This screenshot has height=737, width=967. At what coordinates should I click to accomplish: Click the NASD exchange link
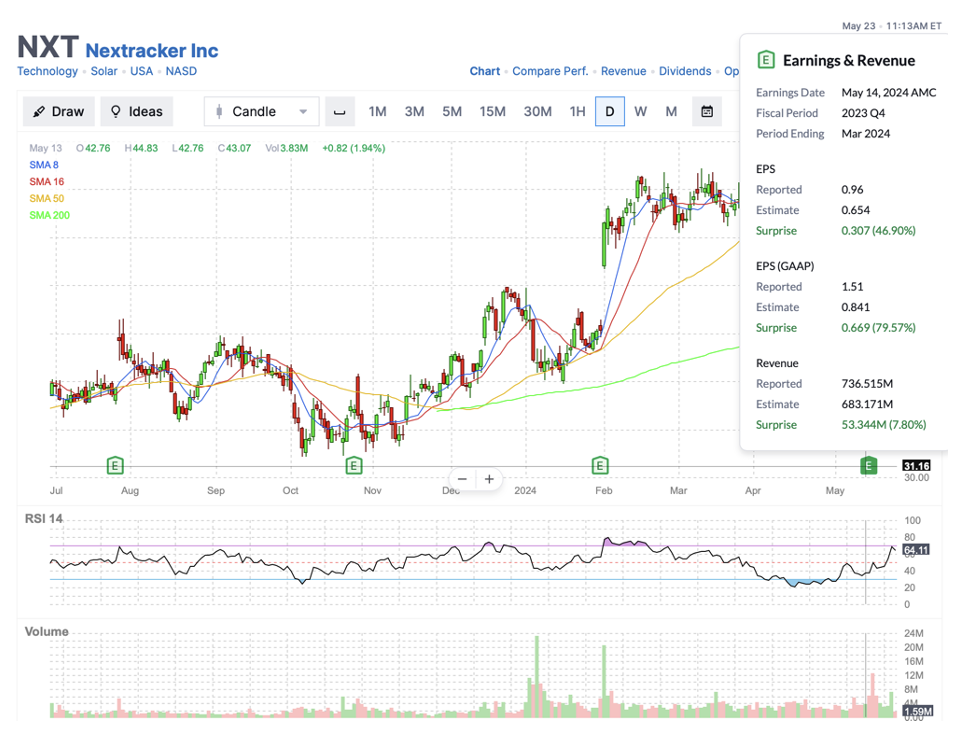pos(181,71)
